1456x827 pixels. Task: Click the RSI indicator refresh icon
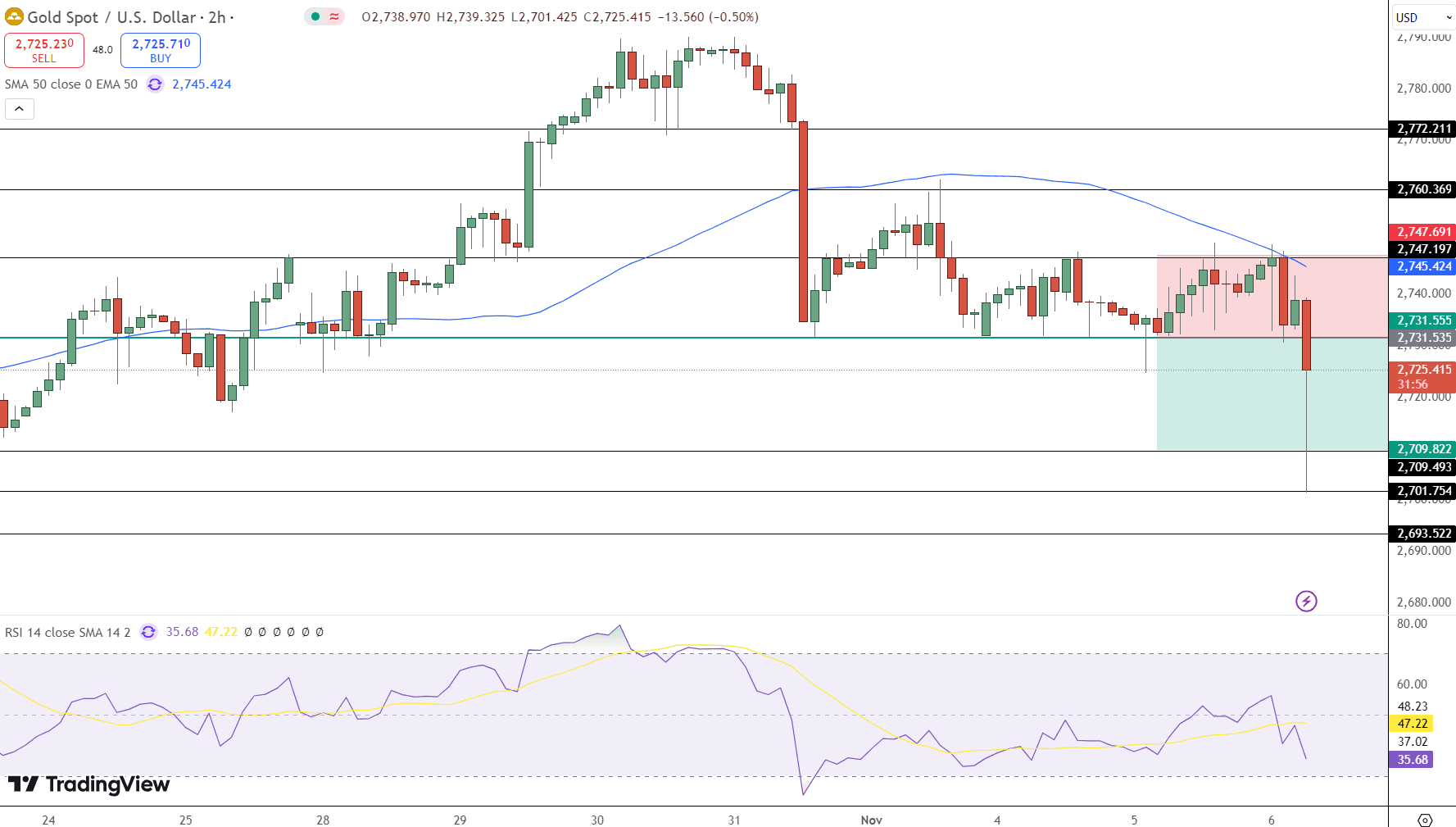coord(148,632)
